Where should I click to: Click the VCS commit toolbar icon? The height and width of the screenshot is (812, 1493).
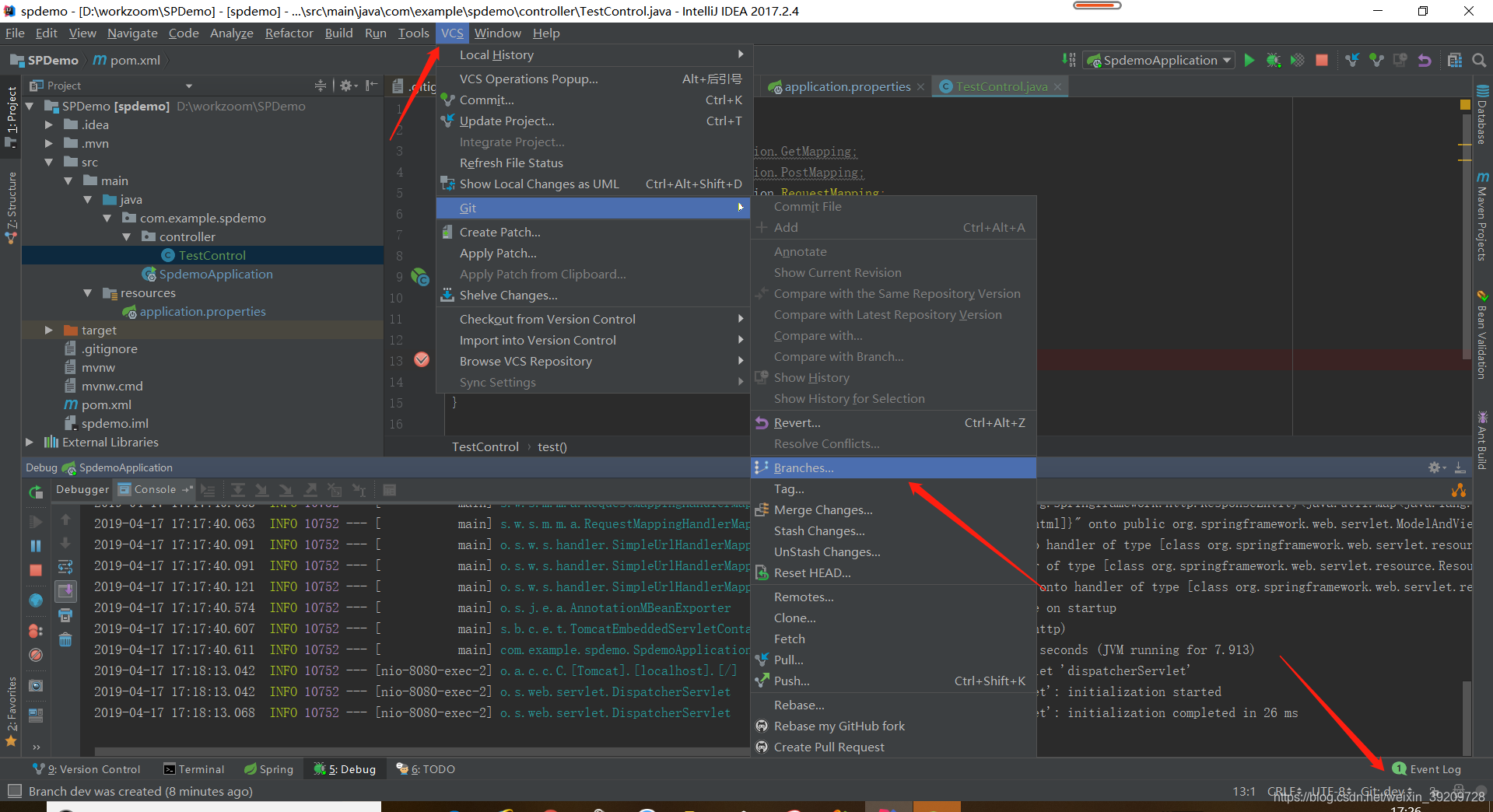(x=1376, y=60)
